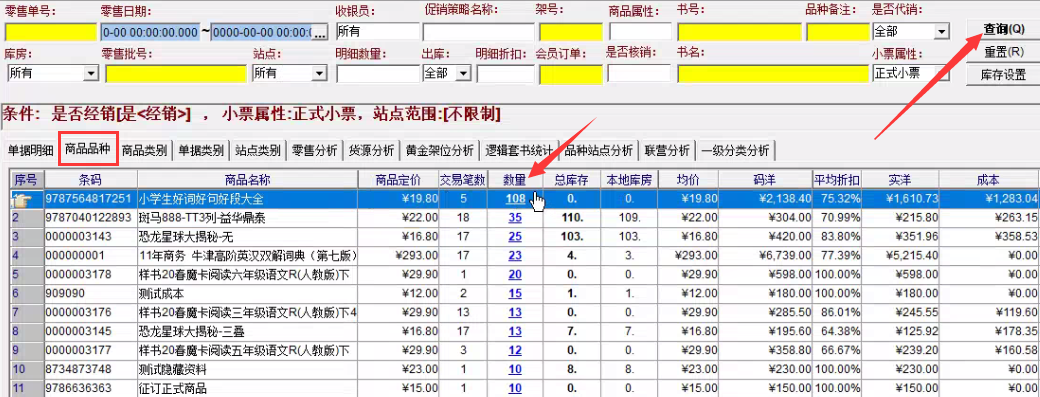Open the retail date picker ellipsis button
1040x397 pixels.
tap(320, 32)
